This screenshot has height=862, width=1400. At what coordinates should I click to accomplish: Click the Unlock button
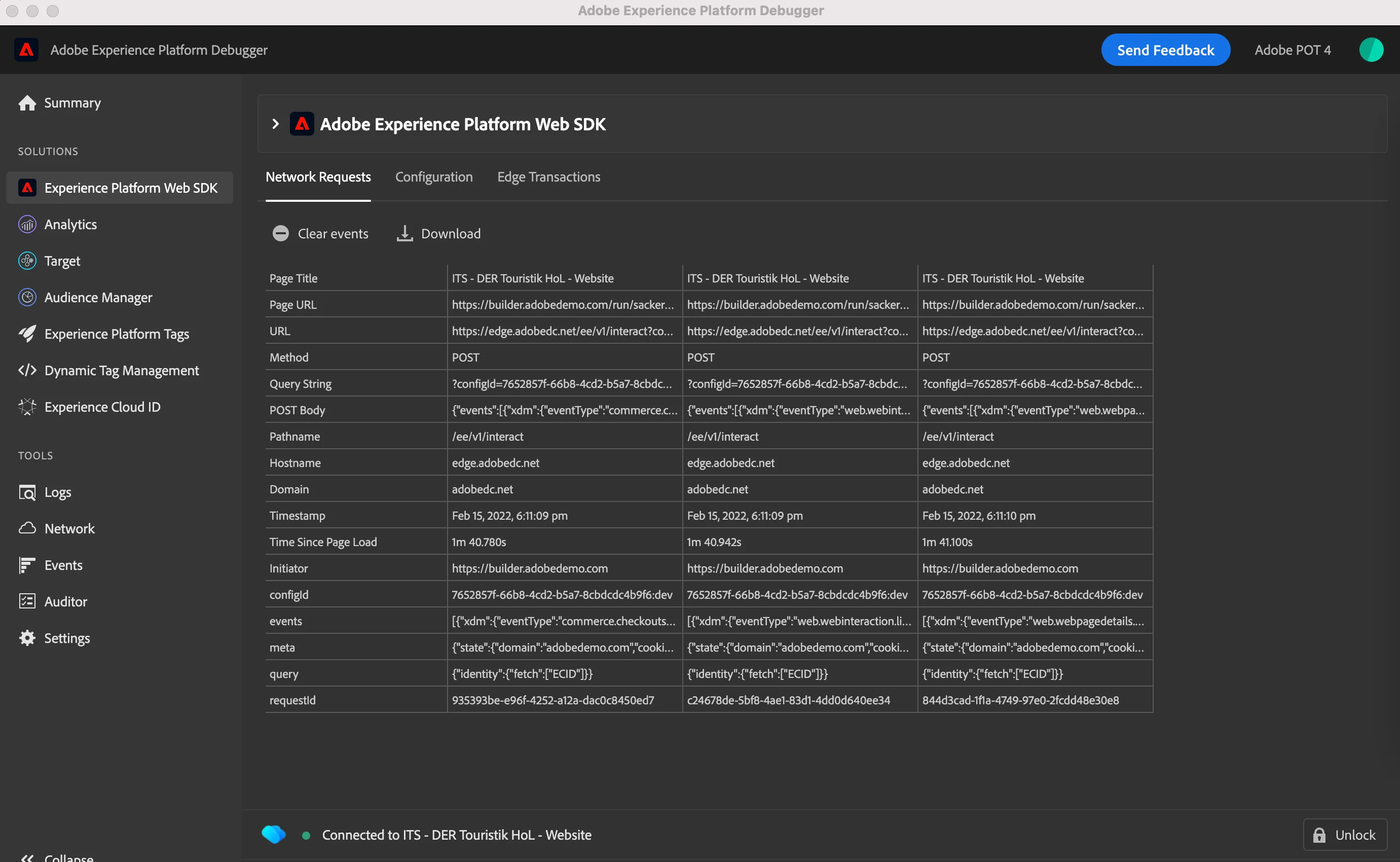click(x=1345, y=835)
